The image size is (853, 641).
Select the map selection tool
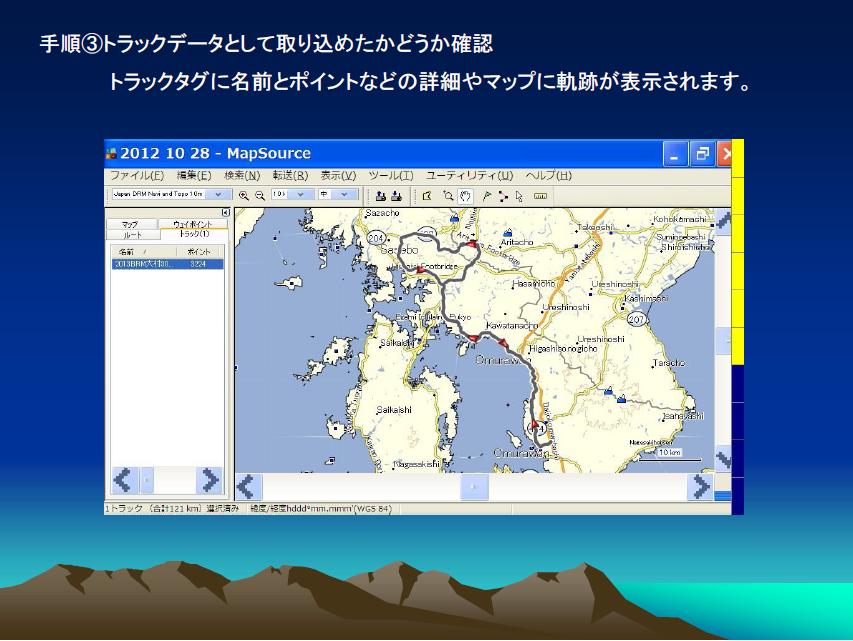[427, 196]
